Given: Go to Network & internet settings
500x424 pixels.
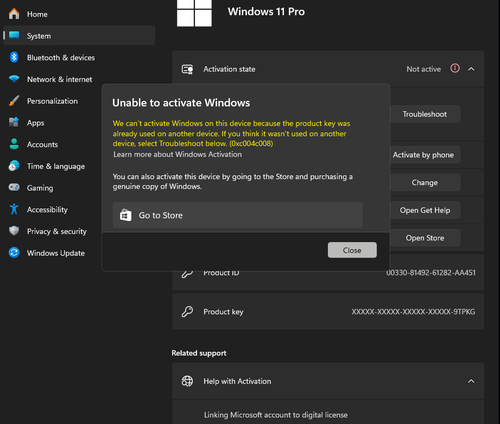Looking at the screenshot, I should pyautogui.click(x=79, y=79).
